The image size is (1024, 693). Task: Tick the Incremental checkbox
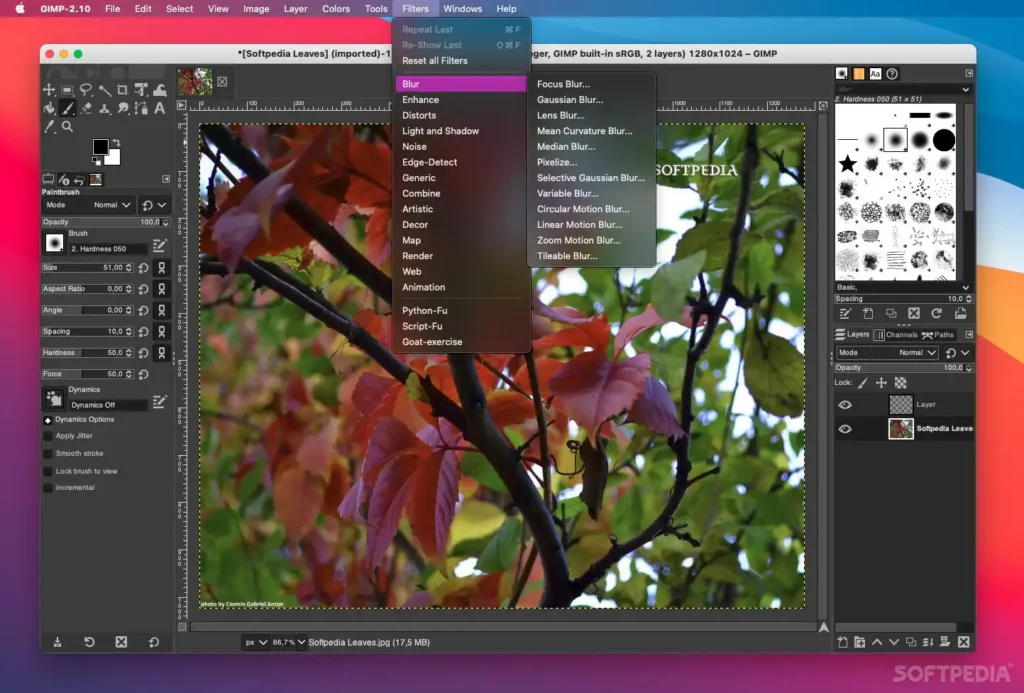click(x=48, y=488)
